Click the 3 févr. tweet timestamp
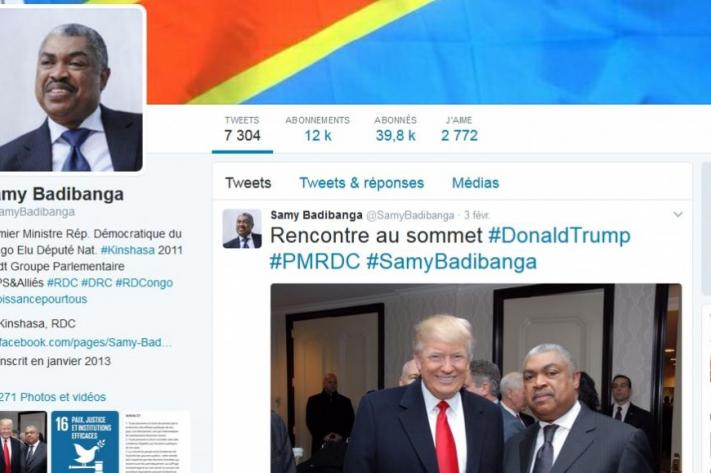The width and height of the screenshot is (711, 473). tap(476, 215)
